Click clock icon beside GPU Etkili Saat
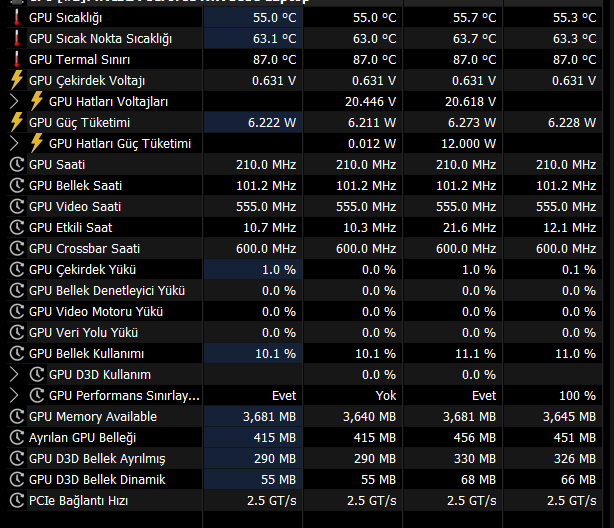Image resolution: width=614 pixels, height=528 pixels. tap(17, 228)
